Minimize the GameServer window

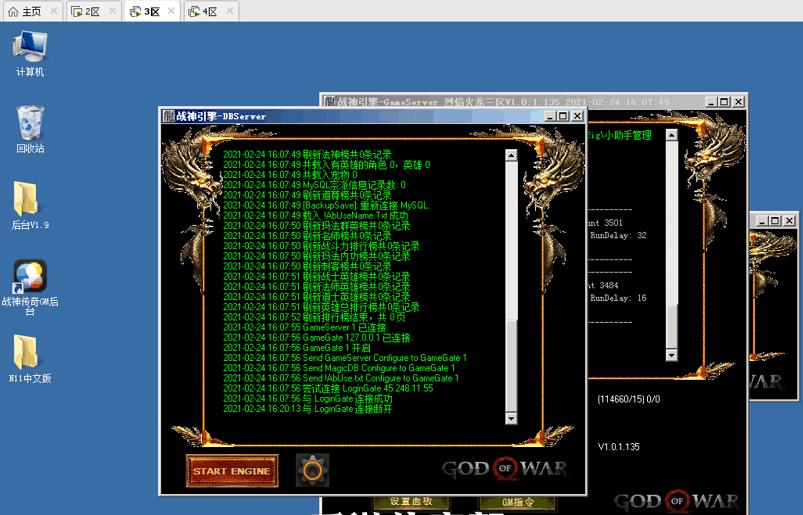pos(711,102)
